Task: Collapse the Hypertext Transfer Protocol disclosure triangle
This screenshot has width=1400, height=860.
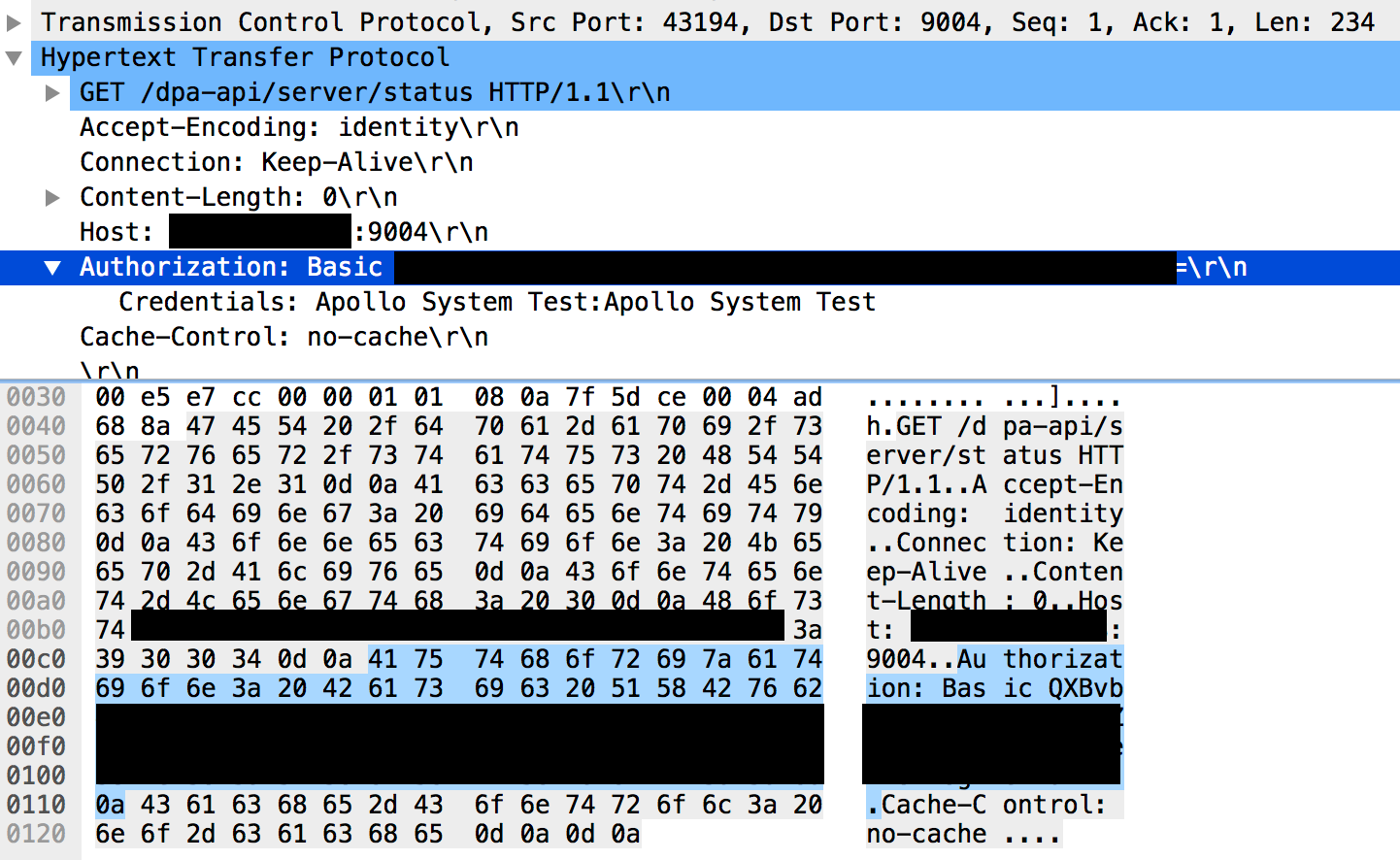Action: (14, 57)
